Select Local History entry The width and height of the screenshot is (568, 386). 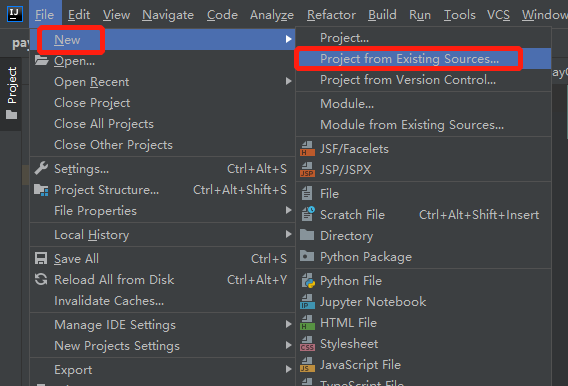point(162,235)
